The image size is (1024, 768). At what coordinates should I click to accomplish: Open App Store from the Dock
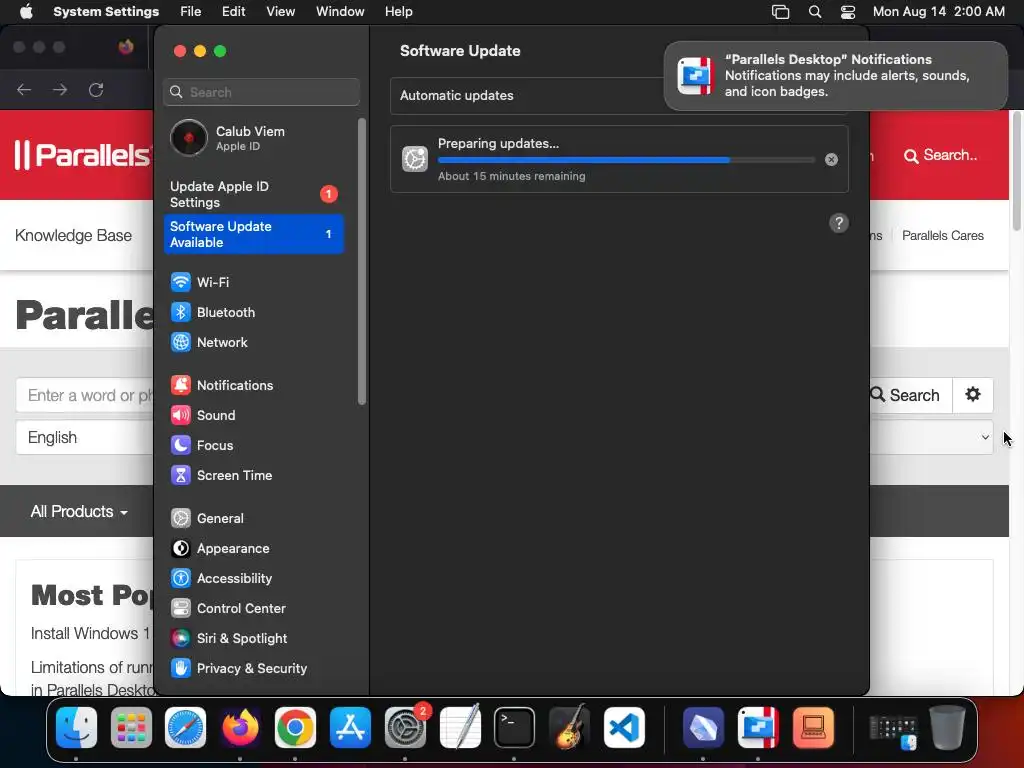click(x=350, y=728)
